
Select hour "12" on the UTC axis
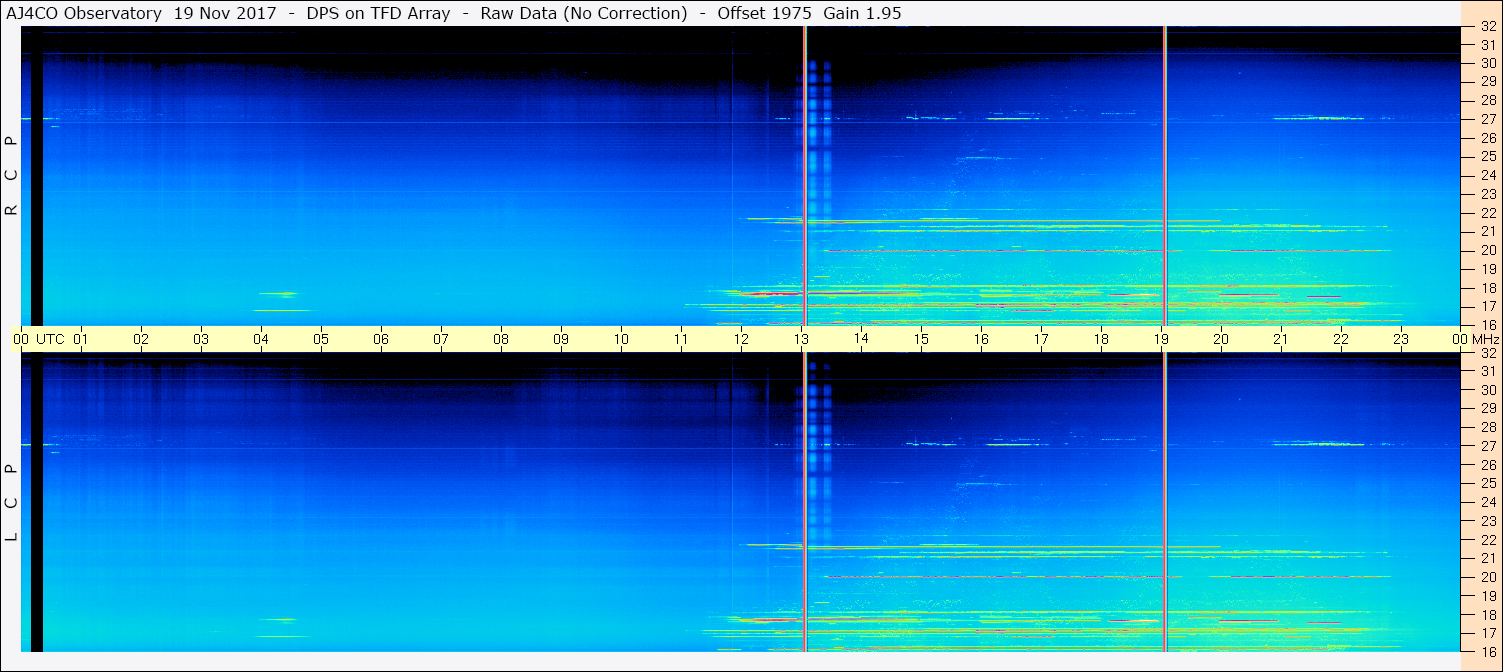(x=741, y=339)
